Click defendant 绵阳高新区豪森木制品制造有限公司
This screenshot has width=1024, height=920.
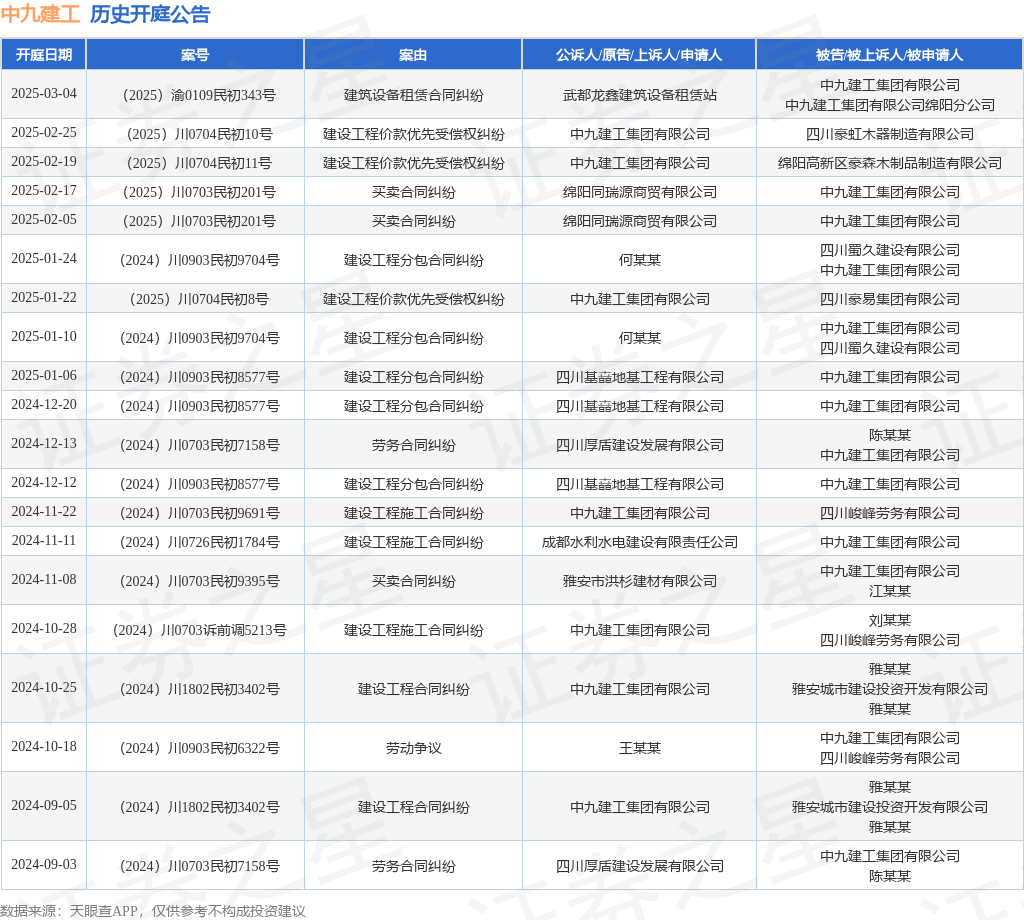[x=889, y=163]
